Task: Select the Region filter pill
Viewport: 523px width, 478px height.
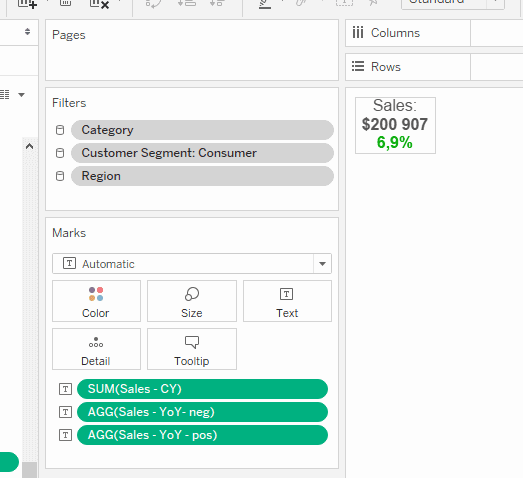Action: point(202,176)
